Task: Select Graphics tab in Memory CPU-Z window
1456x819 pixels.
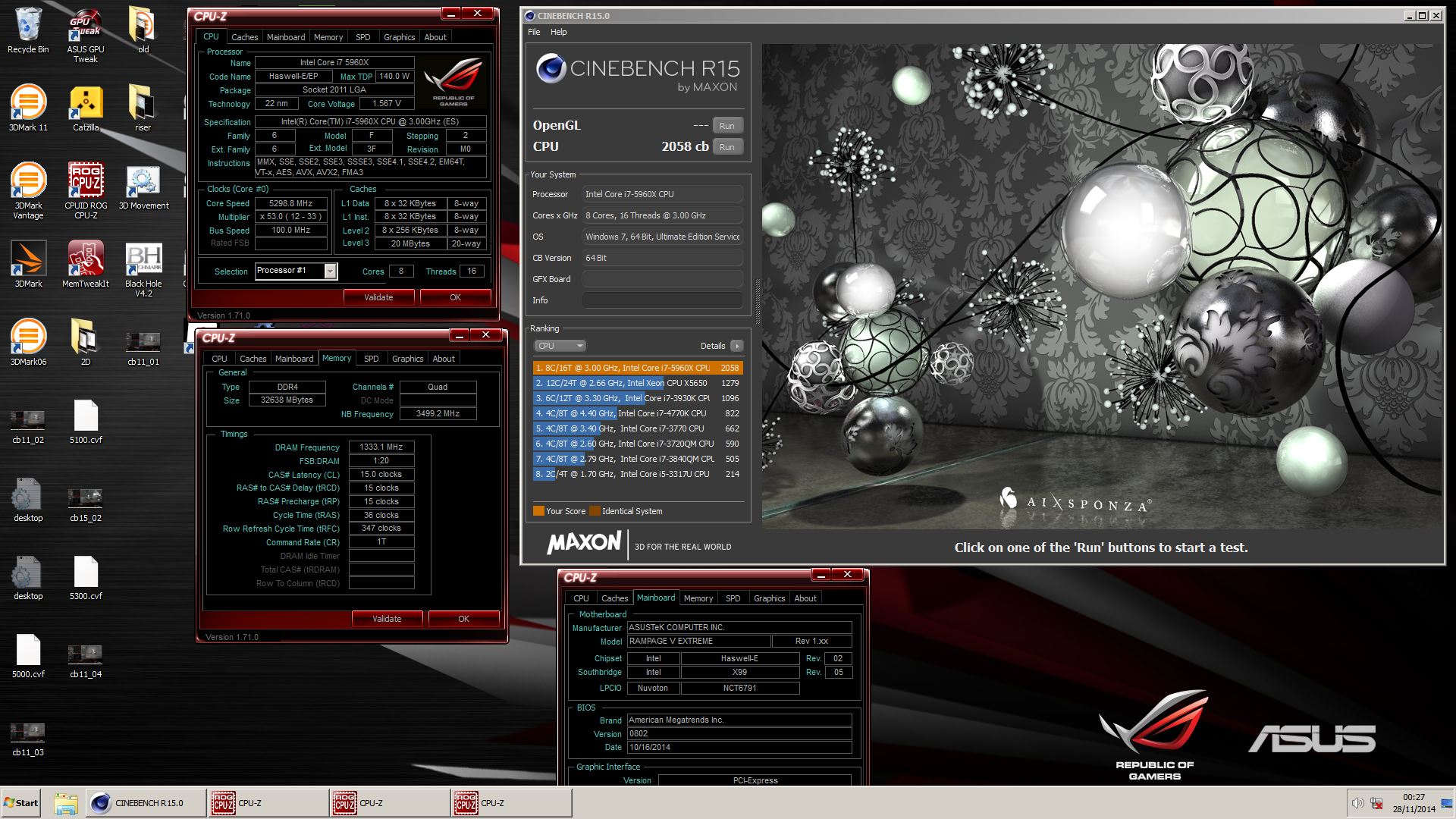Action: 407,359
